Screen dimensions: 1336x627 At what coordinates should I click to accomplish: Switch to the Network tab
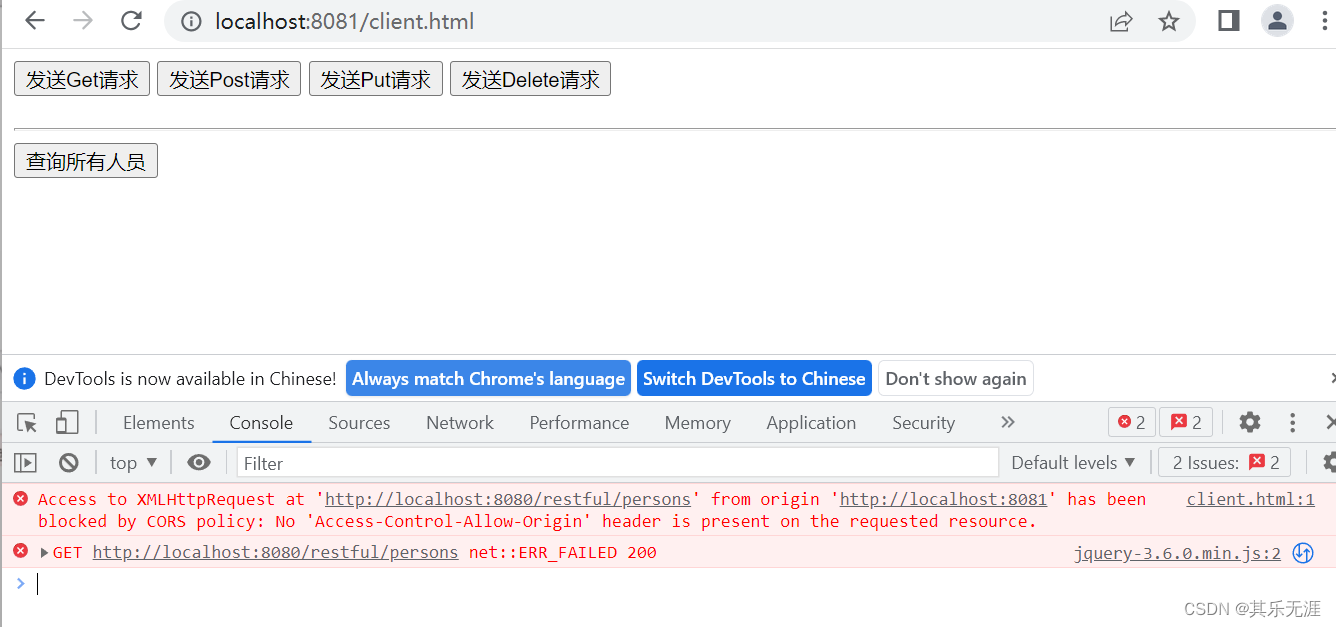[x=460, y=423]
